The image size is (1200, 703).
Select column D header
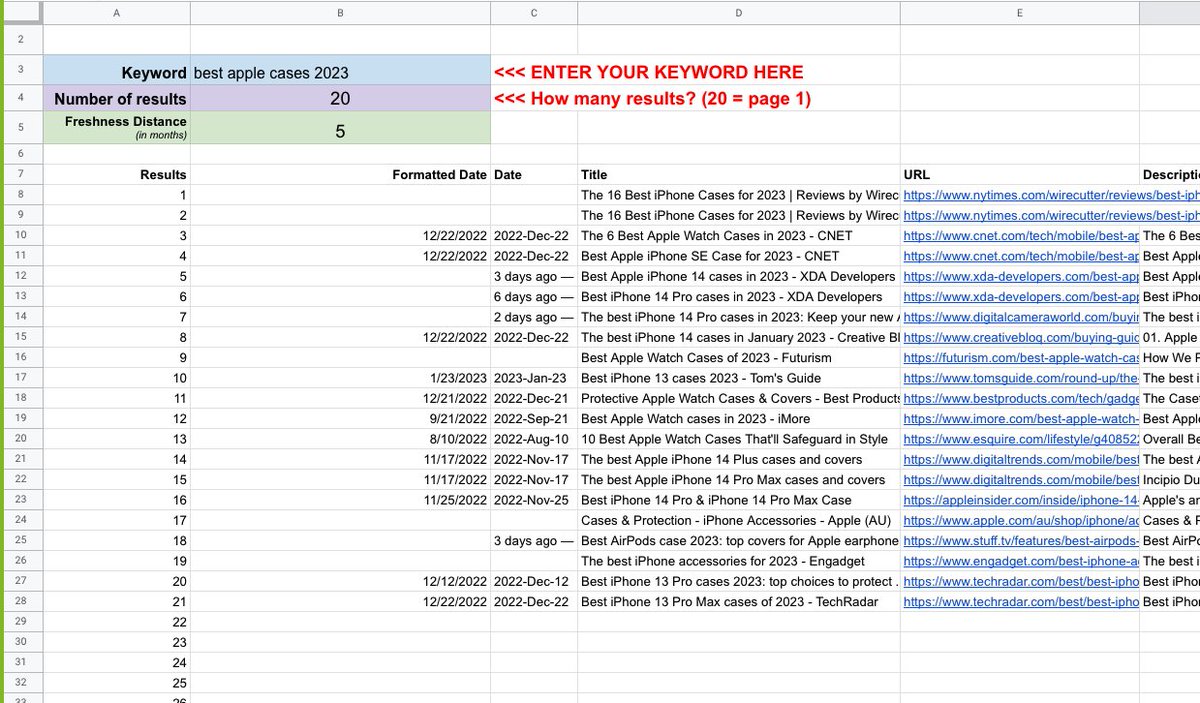point(739,12)
